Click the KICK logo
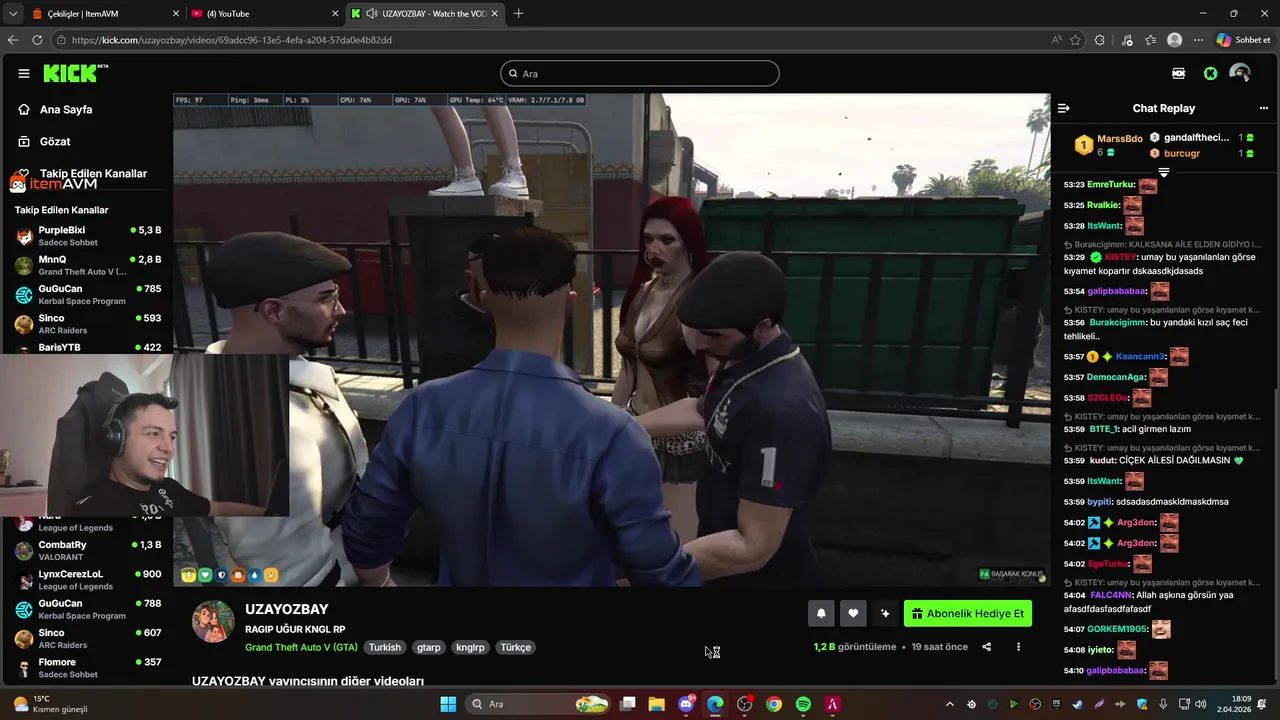The image size is (1280, 720). pos(75,73)
